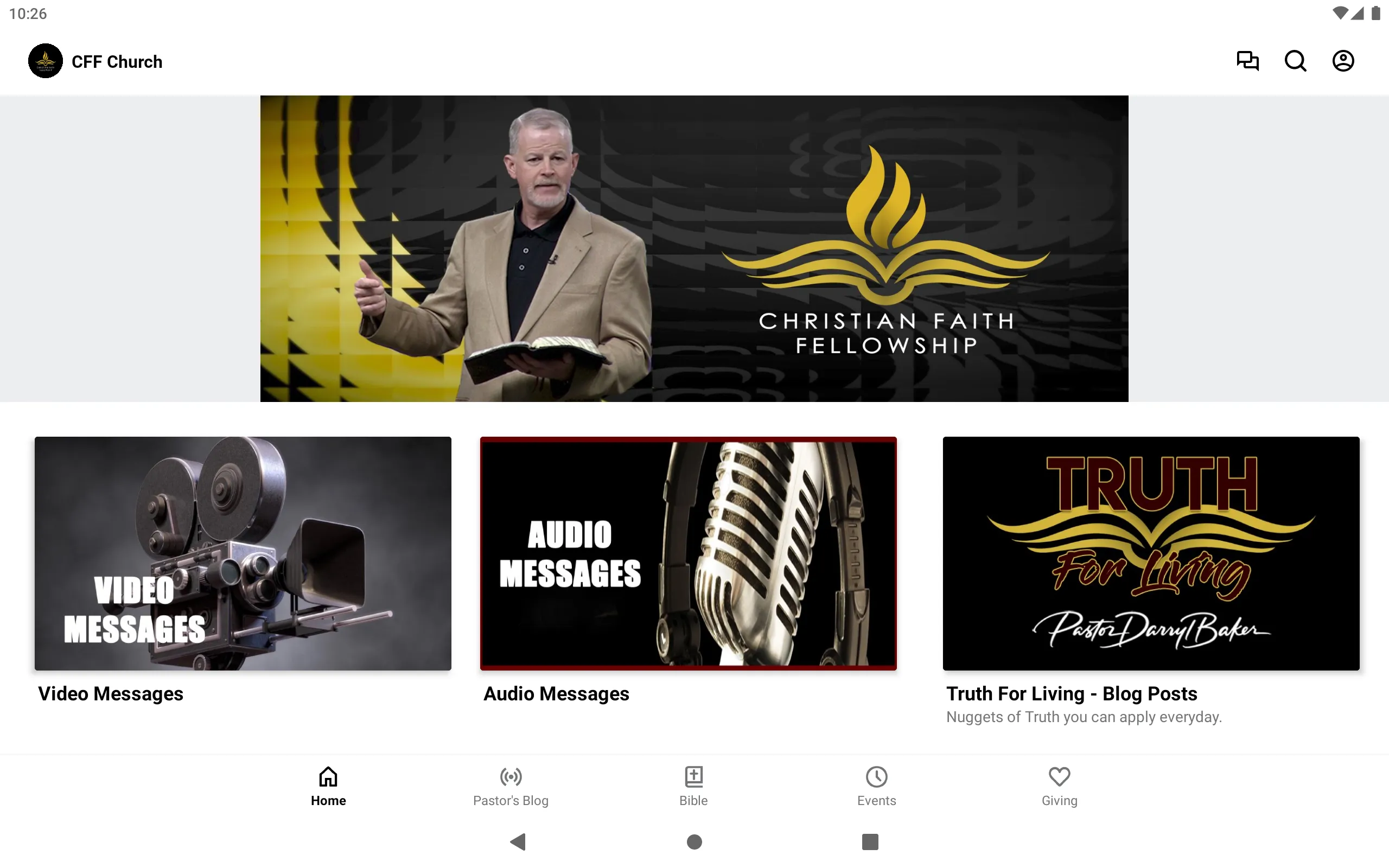Open the messaging chat icon
This screenshot has width=1389, height=868.
(x=1247, y=61)
